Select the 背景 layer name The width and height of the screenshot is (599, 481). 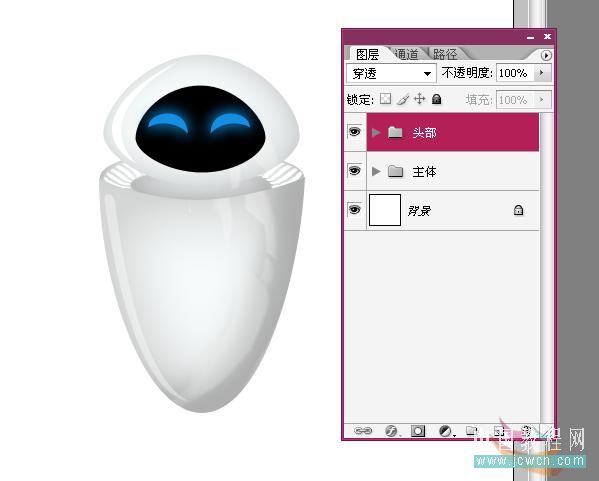(x=419, y=211)
